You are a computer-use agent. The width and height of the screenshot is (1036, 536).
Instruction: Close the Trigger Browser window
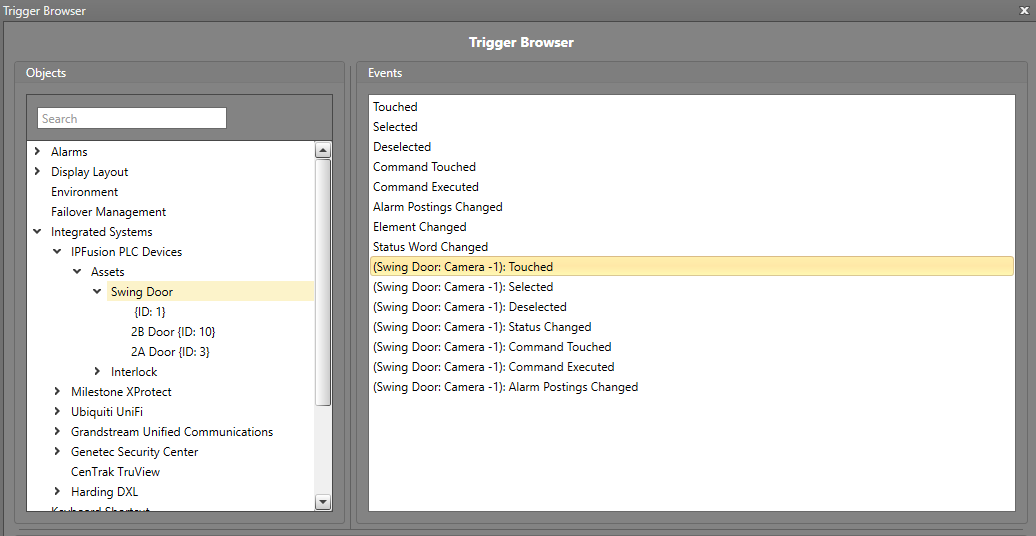1024,10
